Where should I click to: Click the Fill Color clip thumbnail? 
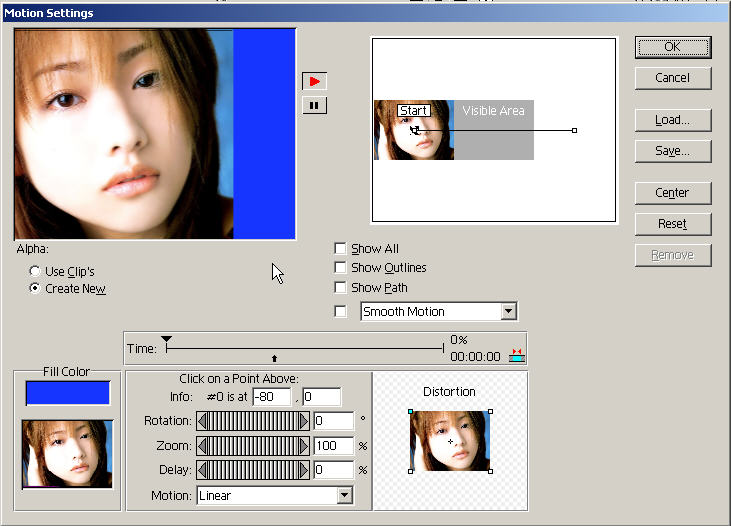pos(68,454)
